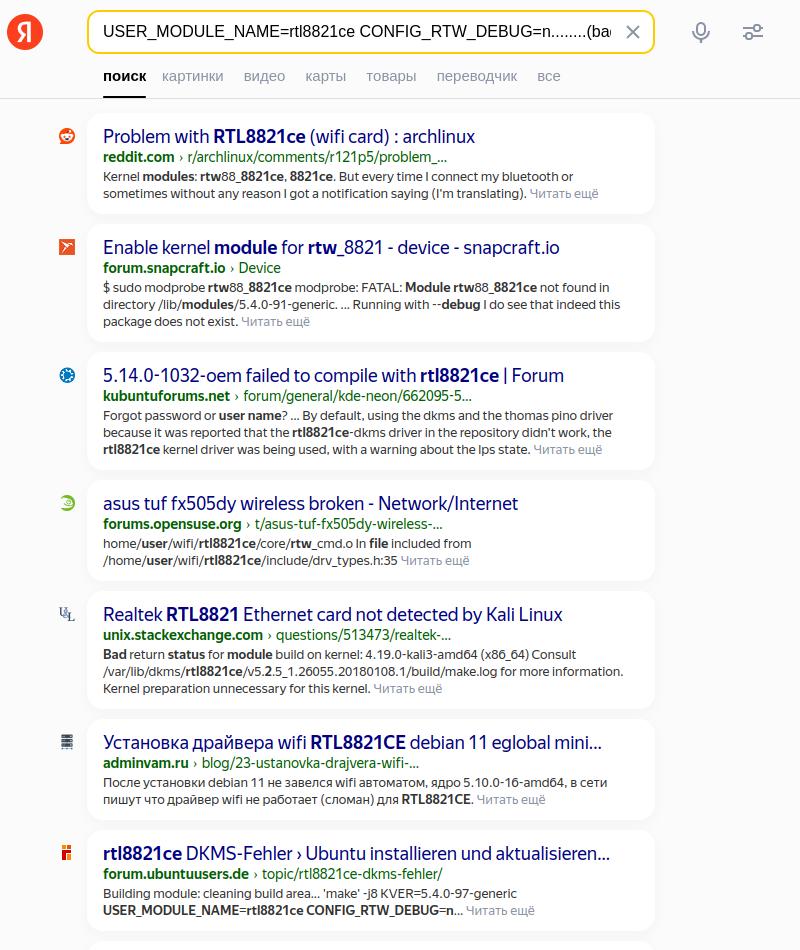
Task: Open 'Enable kernel module for rtw_8821' result
Action: (x=331, y=247)
